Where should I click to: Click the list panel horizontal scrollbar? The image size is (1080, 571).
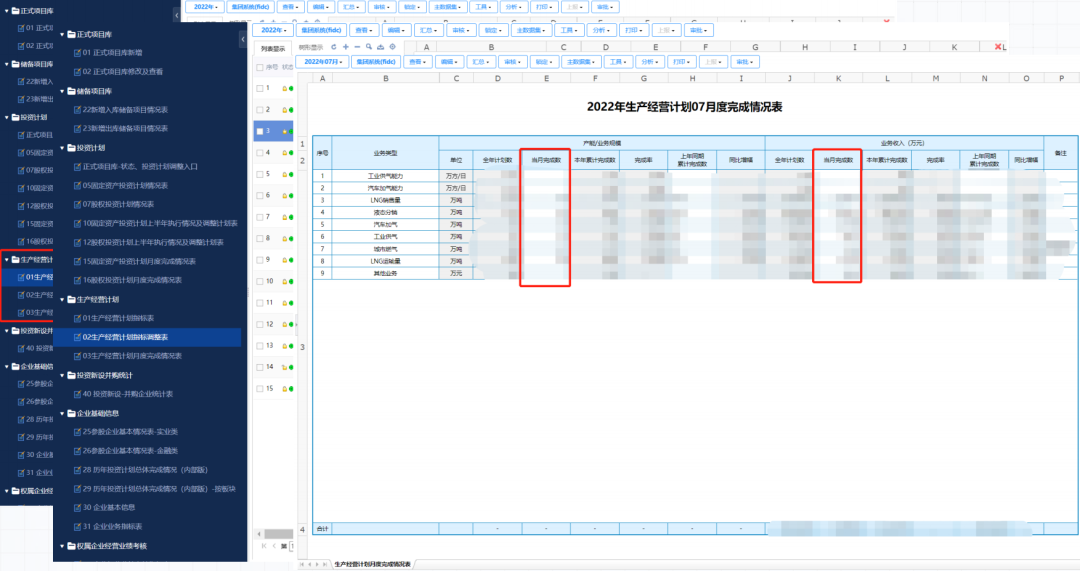(x=278, y=534)
